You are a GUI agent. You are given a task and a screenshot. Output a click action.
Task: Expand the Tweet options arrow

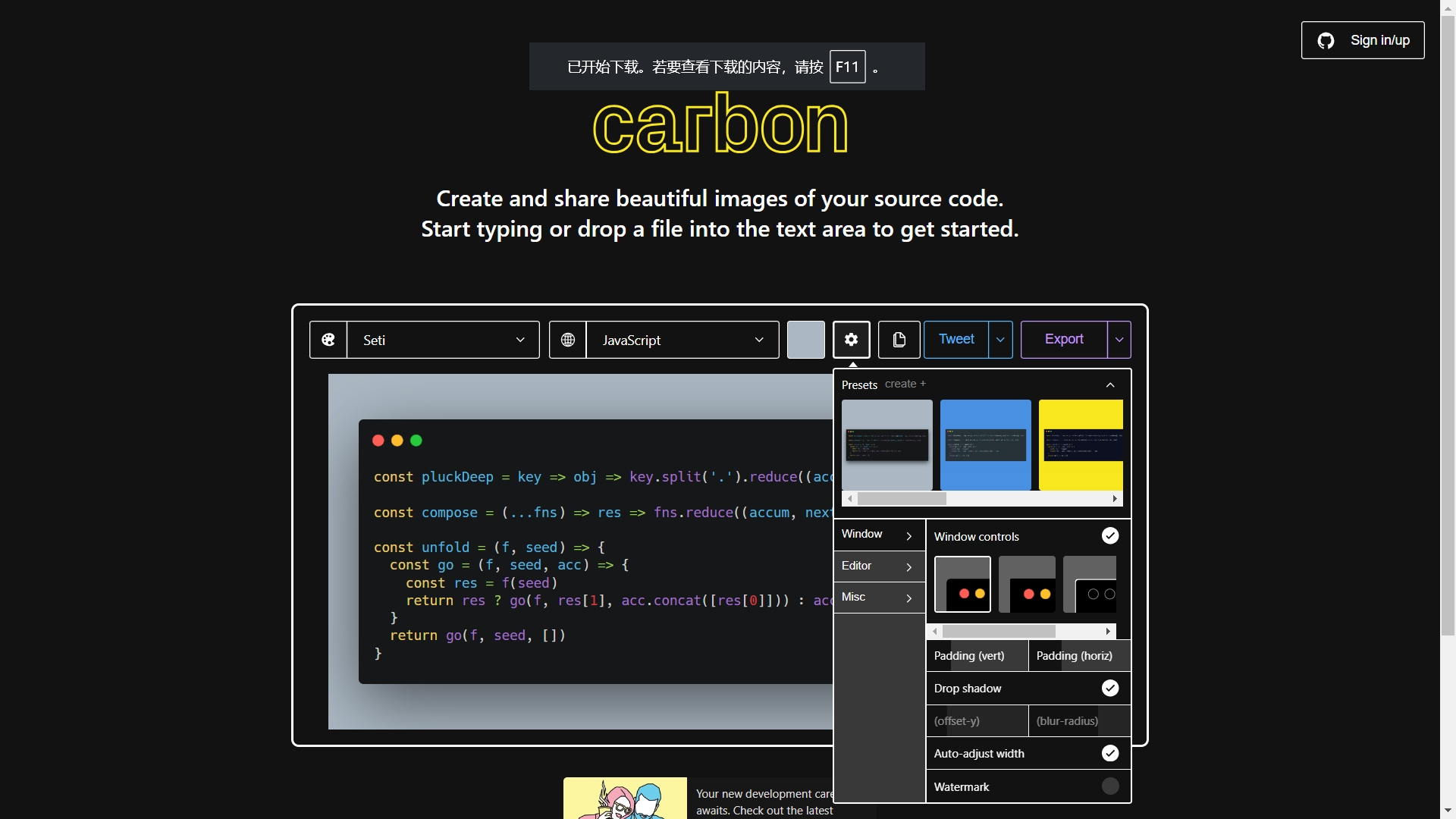click(x=1000, y=340)
